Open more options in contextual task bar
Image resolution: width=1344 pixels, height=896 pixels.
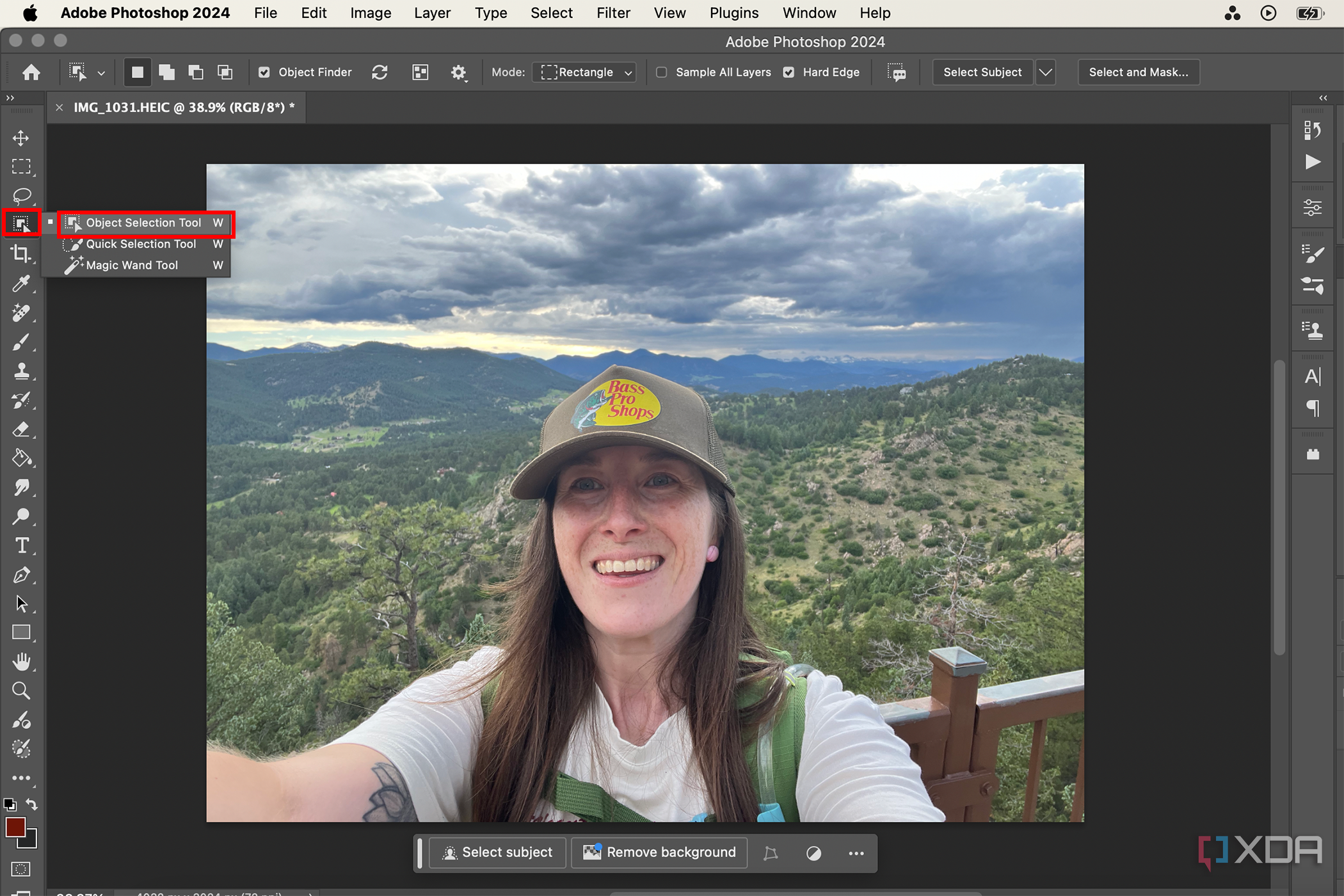click(x=856, y=853)
